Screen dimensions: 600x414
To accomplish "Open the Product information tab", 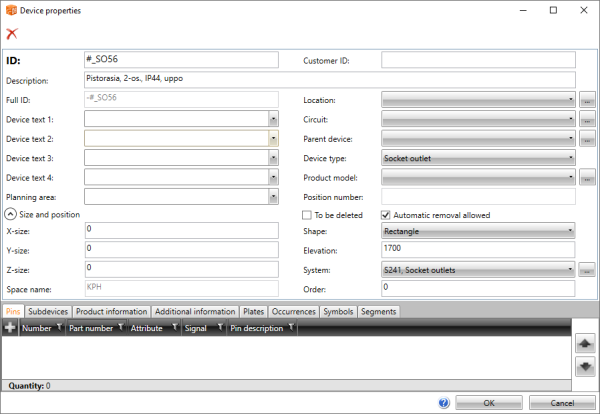I will point(112,311).
